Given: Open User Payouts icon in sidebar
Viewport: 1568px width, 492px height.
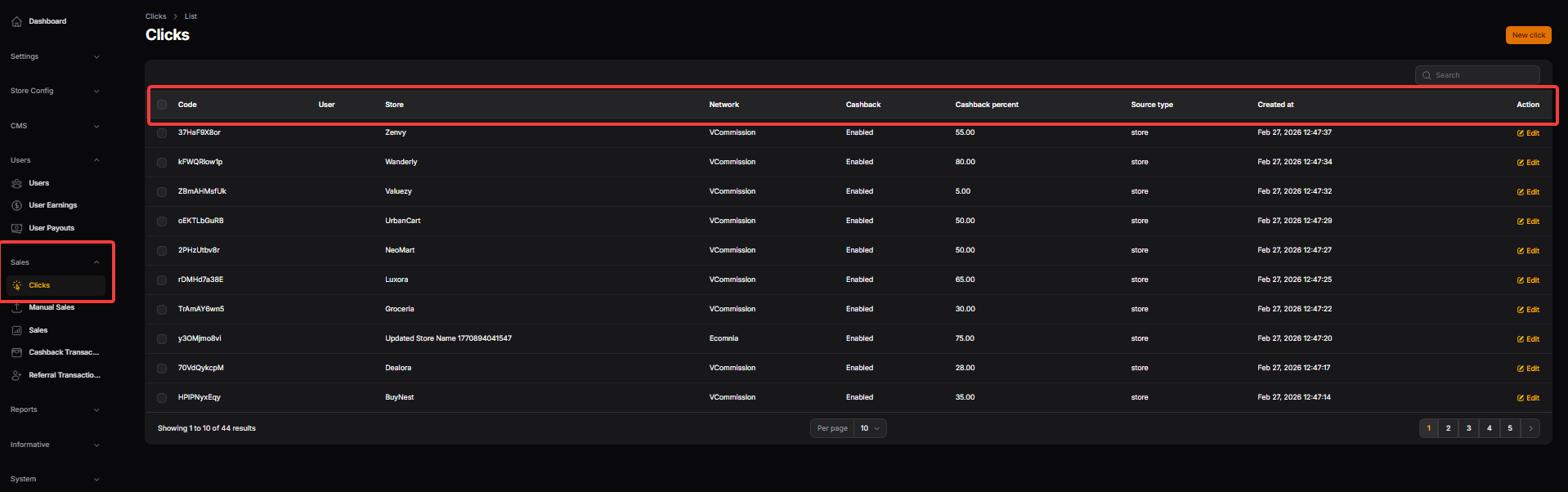Looking at the screenshot, I should click(16, 228).
